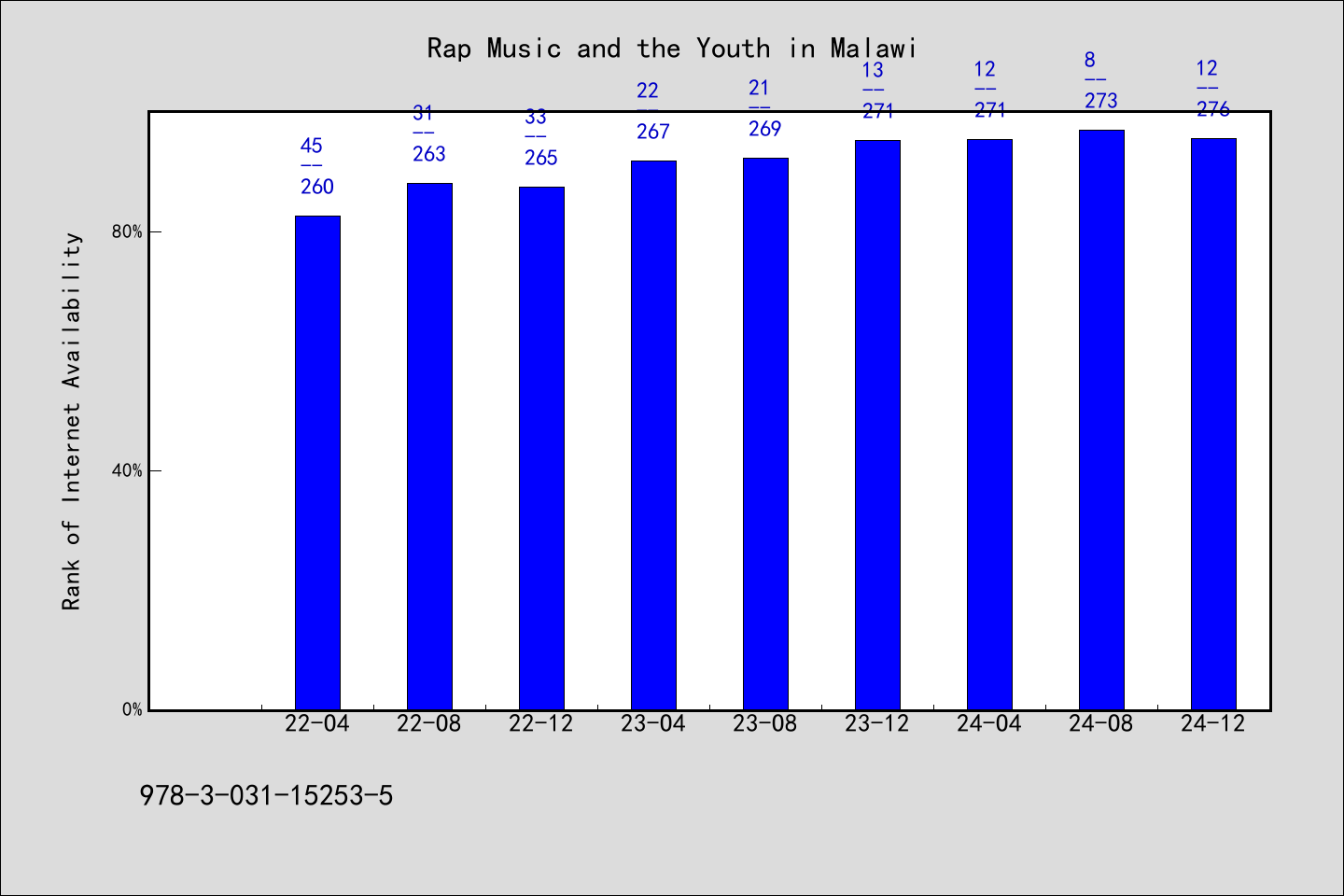This screenshot has width=1344, height=896.
Task: Click the data label '269' above the 23-08 bar
Action: 765,129
